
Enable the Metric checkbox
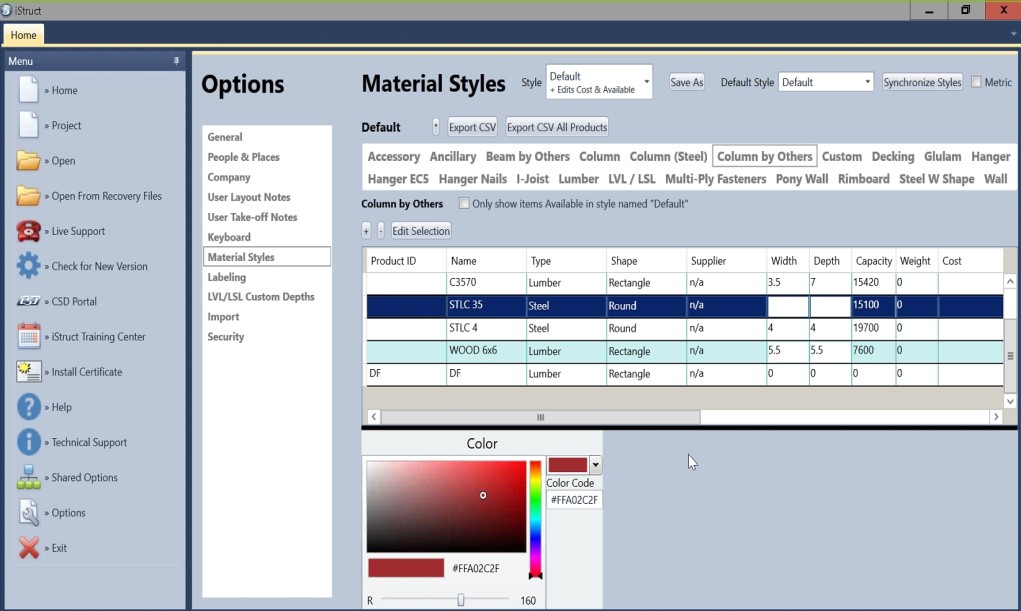[976, 82]
